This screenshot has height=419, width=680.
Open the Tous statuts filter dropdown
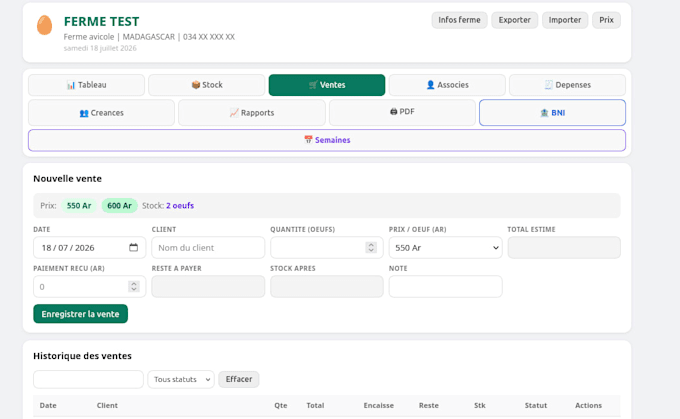181,379
